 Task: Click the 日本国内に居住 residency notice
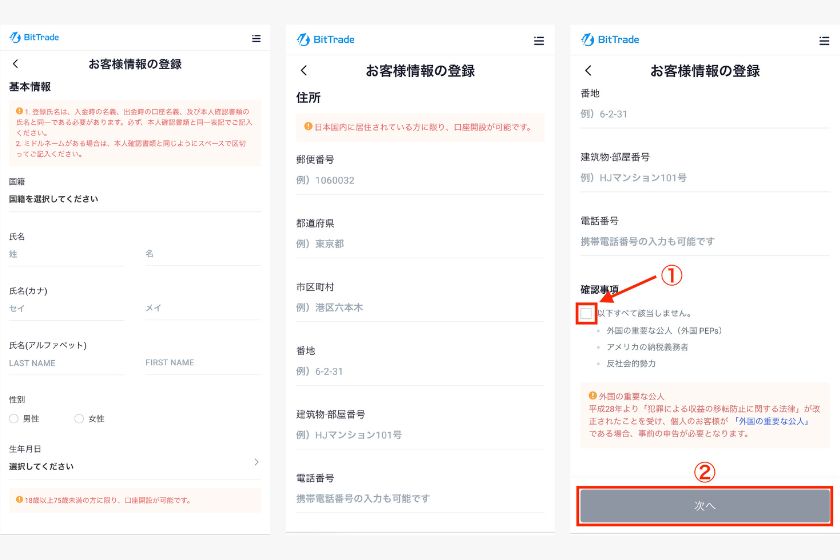[x=418, y=127]
